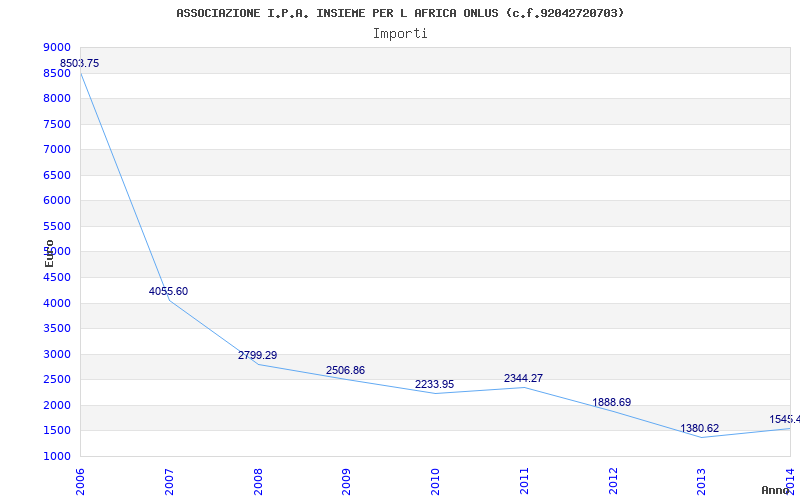Click the data label 1380.62

[699, 428]
